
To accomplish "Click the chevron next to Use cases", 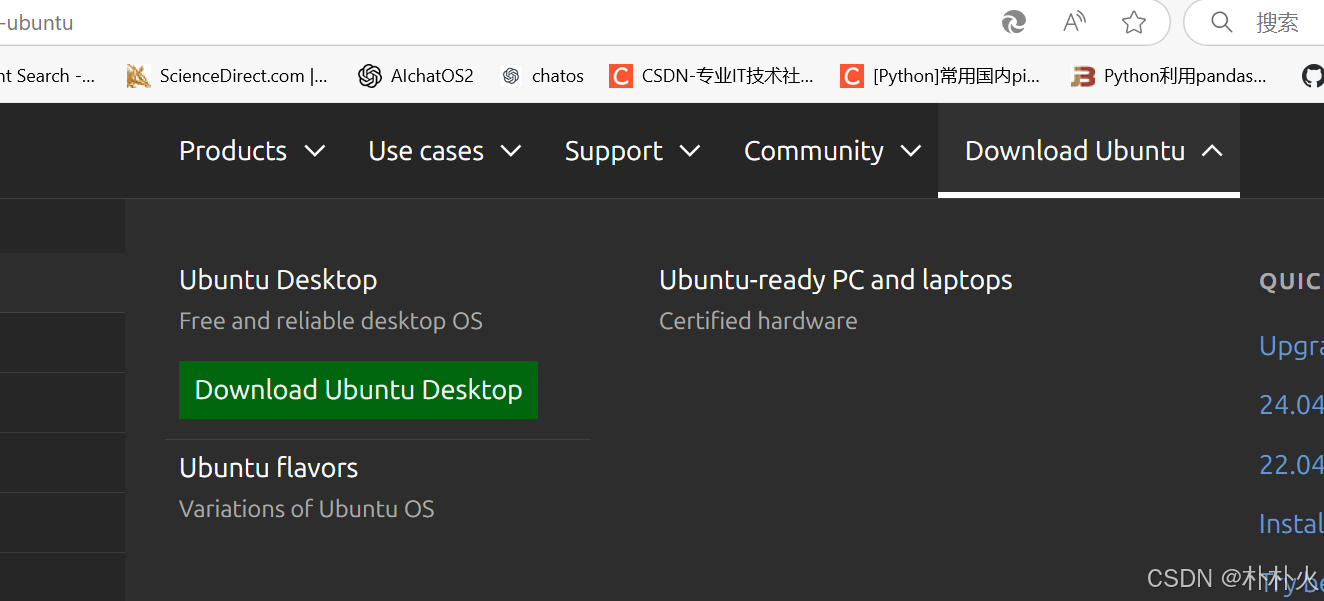I will pos(511,151).
